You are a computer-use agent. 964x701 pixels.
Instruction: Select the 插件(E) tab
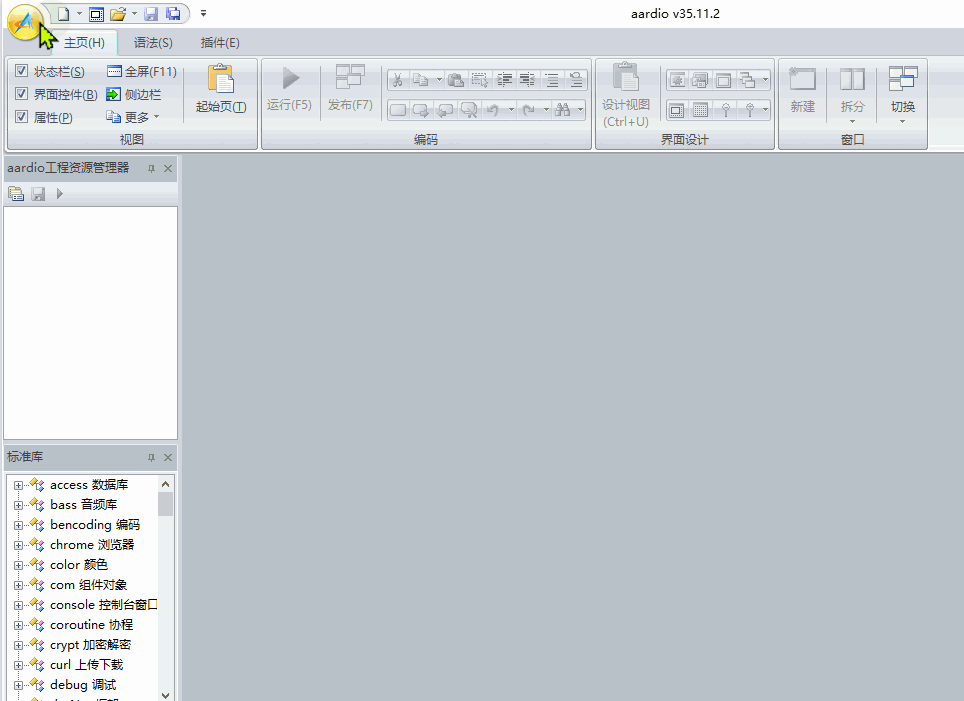(x=222, y=43)
